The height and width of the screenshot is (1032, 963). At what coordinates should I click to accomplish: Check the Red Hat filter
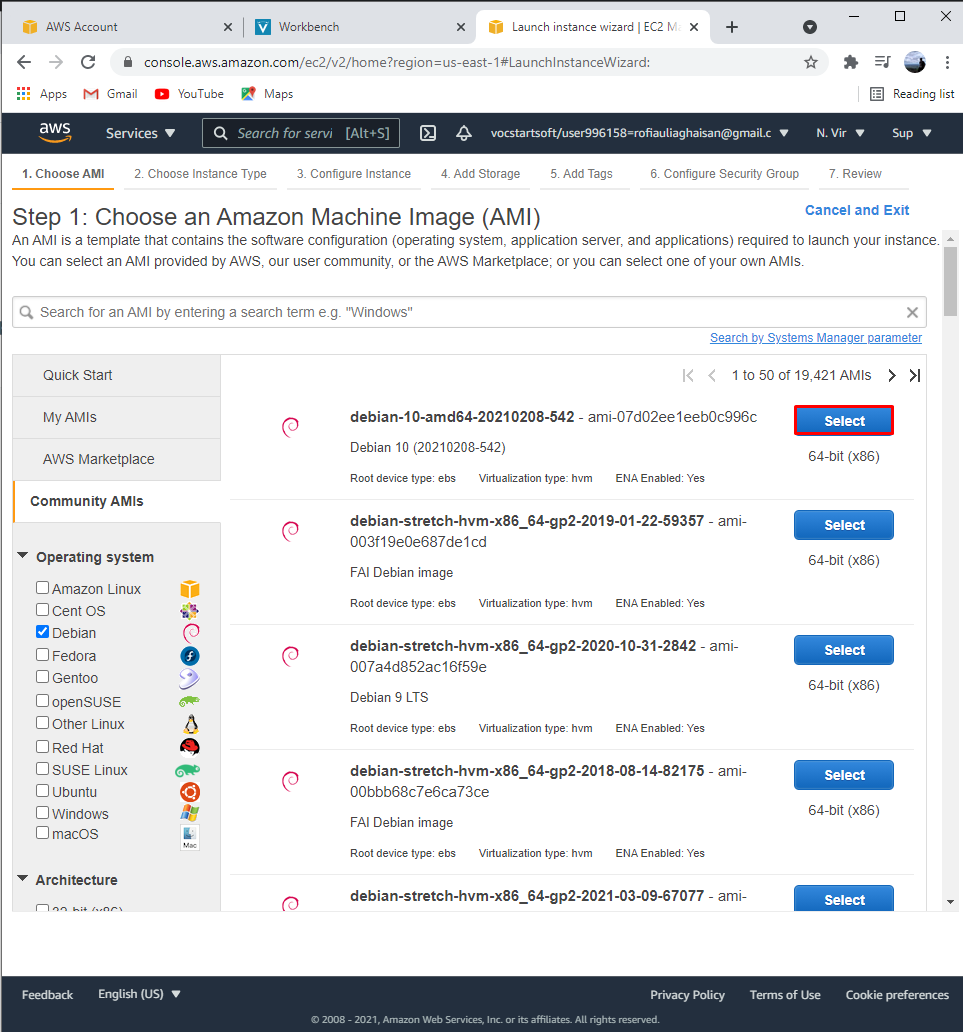(x=43, y=746)
